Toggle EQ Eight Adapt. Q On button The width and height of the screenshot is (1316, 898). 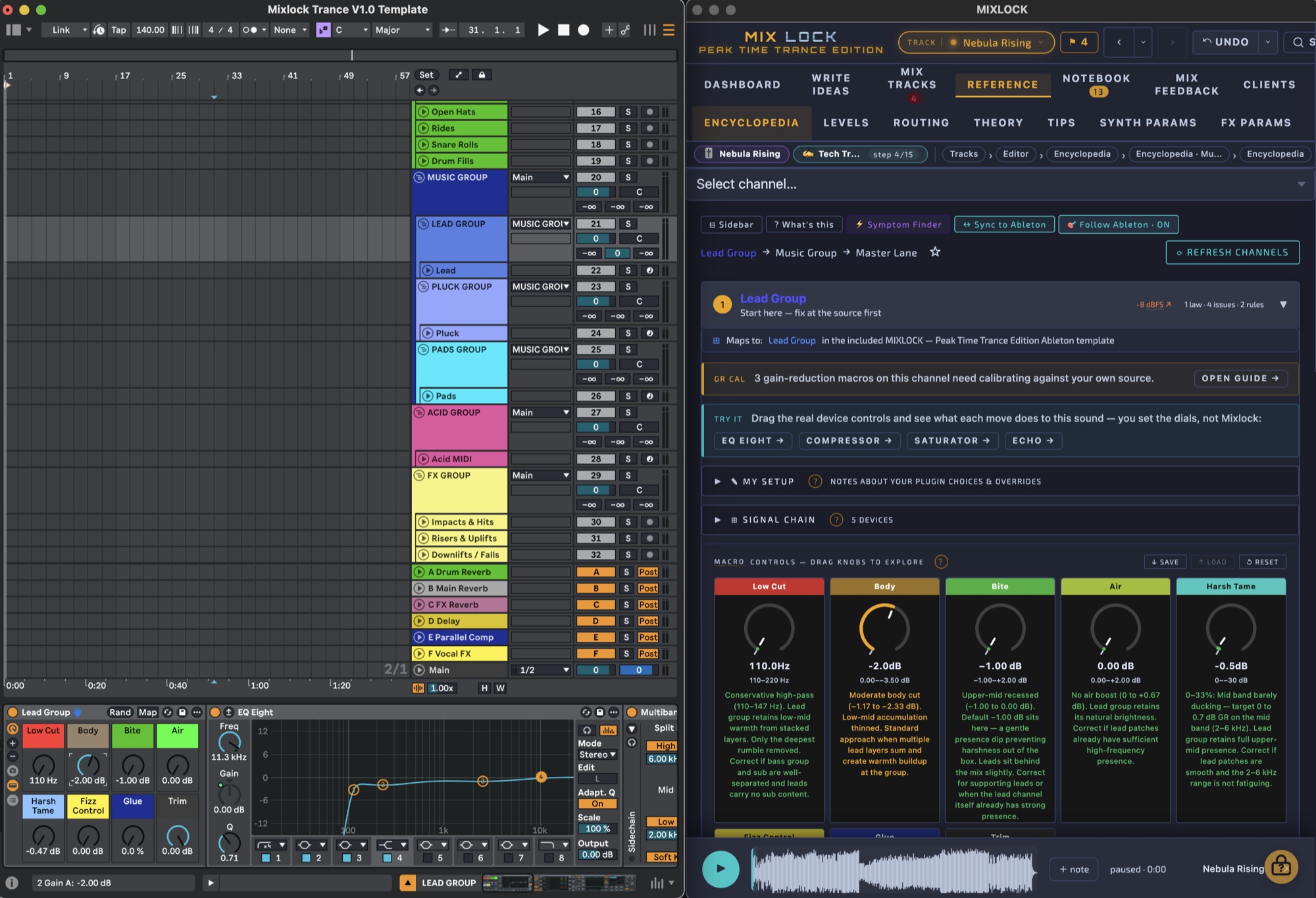(597, 804)
